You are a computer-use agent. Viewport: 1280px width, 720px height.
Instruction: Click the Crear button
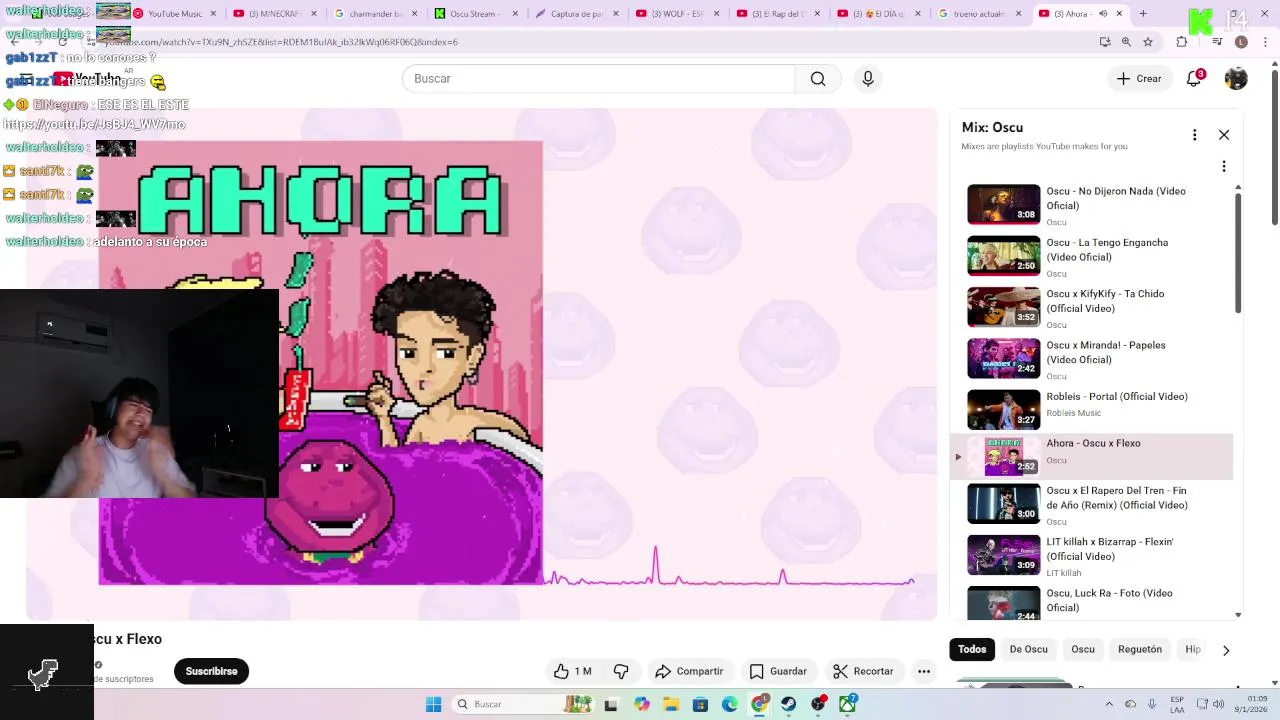[x=1139, y=79]
